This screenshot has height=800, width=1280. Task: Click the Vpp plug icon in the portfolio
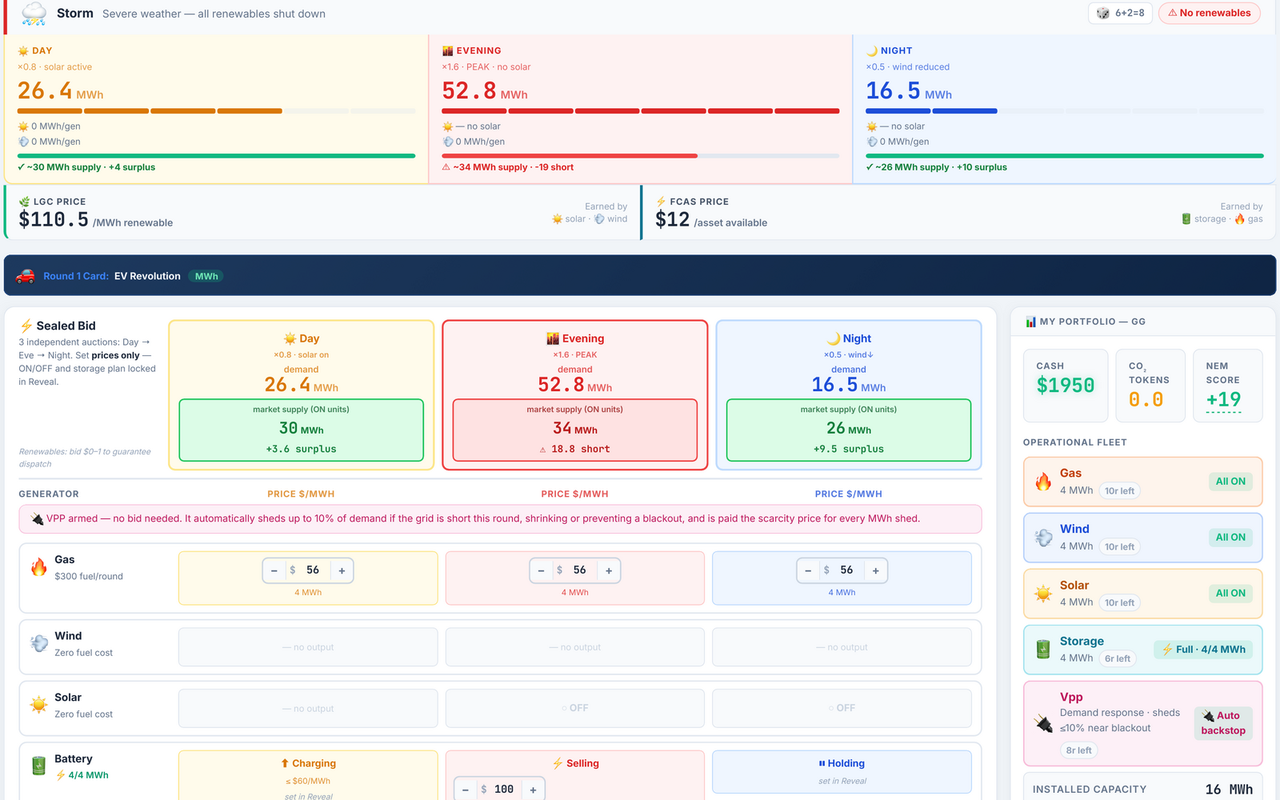(1043, 722)
